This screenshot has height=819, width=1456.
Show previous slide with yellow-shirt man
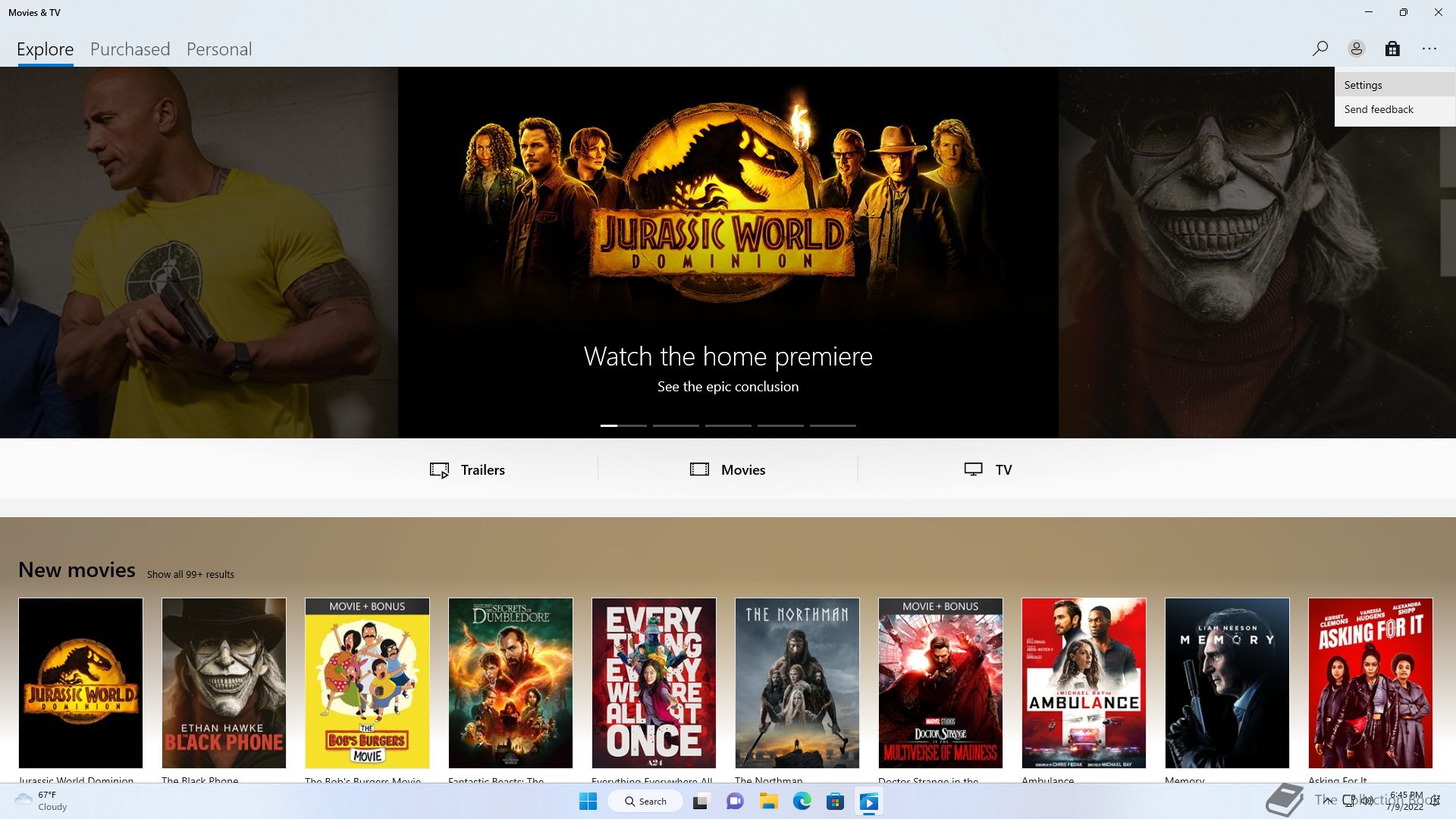(199, 253)
